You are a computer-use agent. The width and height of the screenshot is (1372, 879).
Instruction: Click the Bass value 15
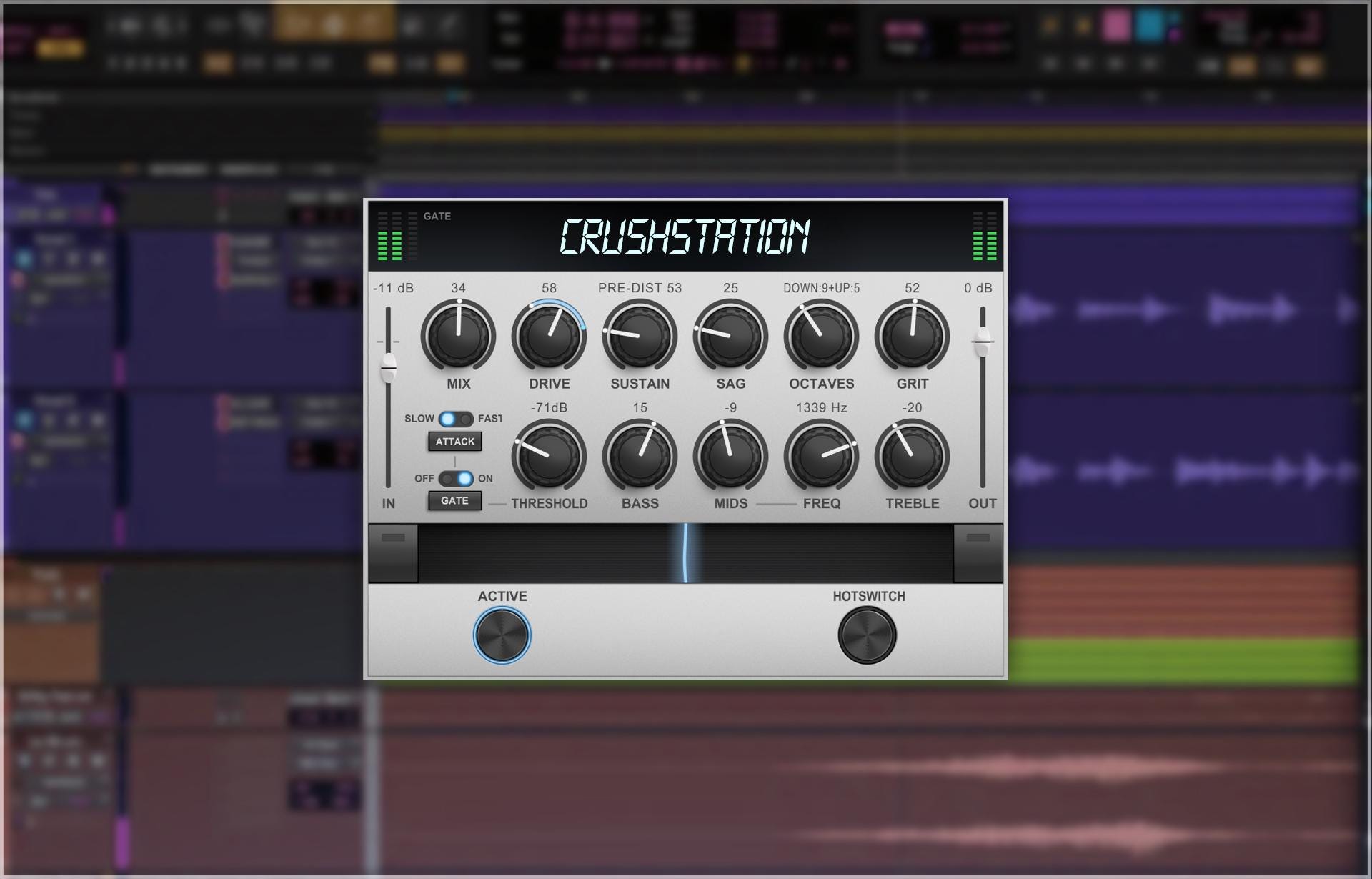click(x=640, y=408)
